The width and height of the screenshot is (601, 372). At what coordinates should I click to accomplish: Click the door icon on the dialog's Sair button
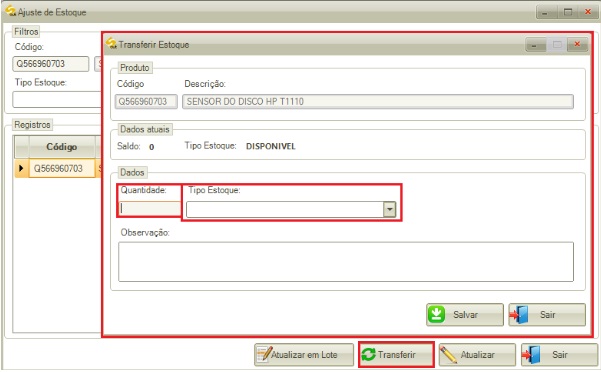[x=519, y=315]
